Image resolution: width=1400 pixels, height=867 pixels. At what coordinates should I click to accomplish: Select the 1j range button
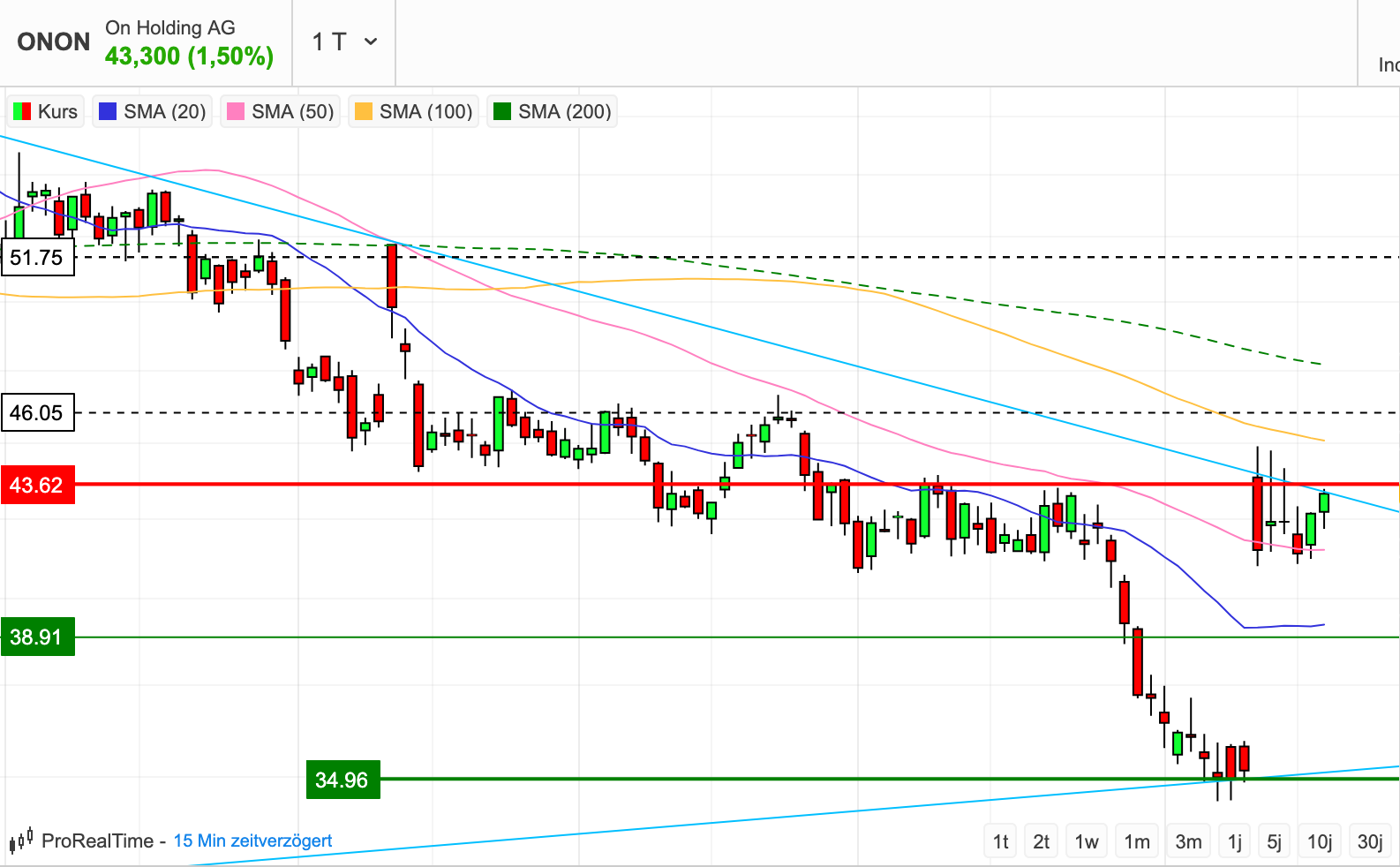coord(1235,841)
